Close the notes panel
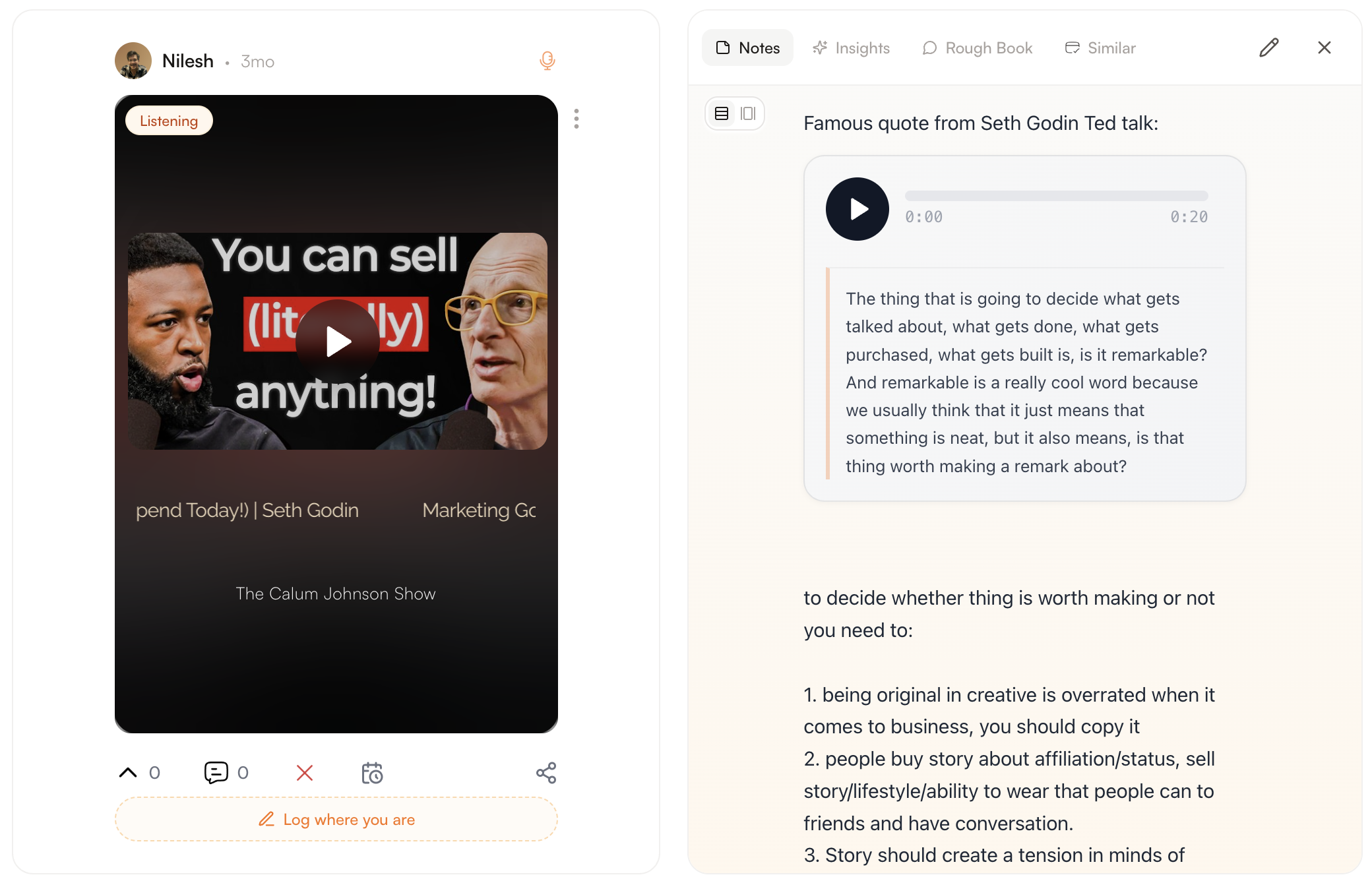Image resolution: width=1372 pixels, height=881 pixels. click(x=1324, y=47)
